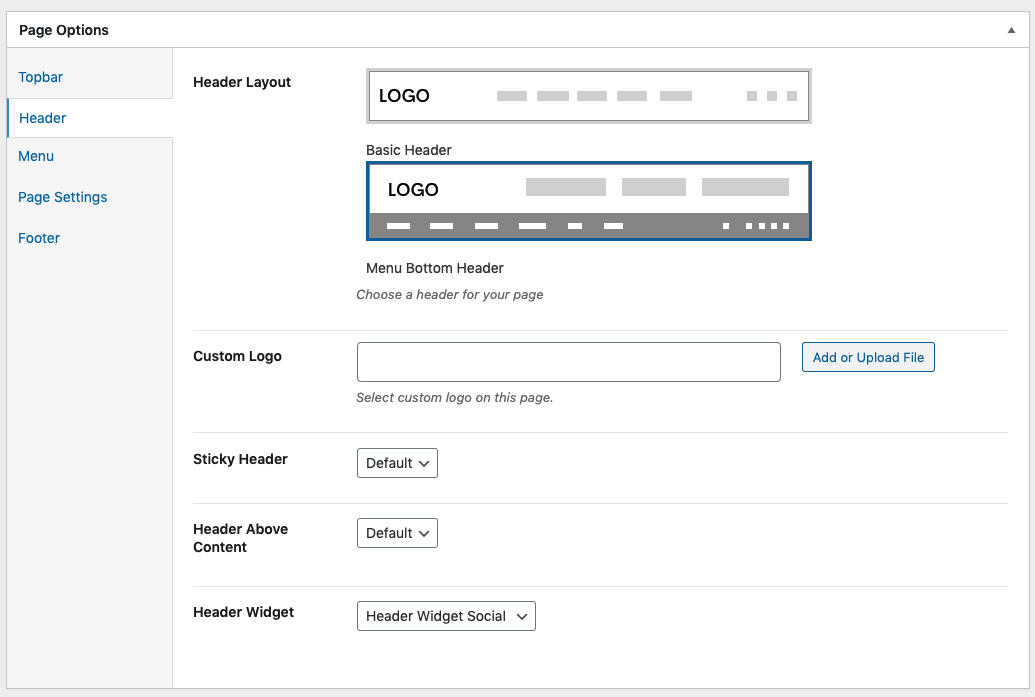This screenshot has height=697, width=1035.
Task: Click the 'Sticky Header' label
Action: tap(240, 459)
